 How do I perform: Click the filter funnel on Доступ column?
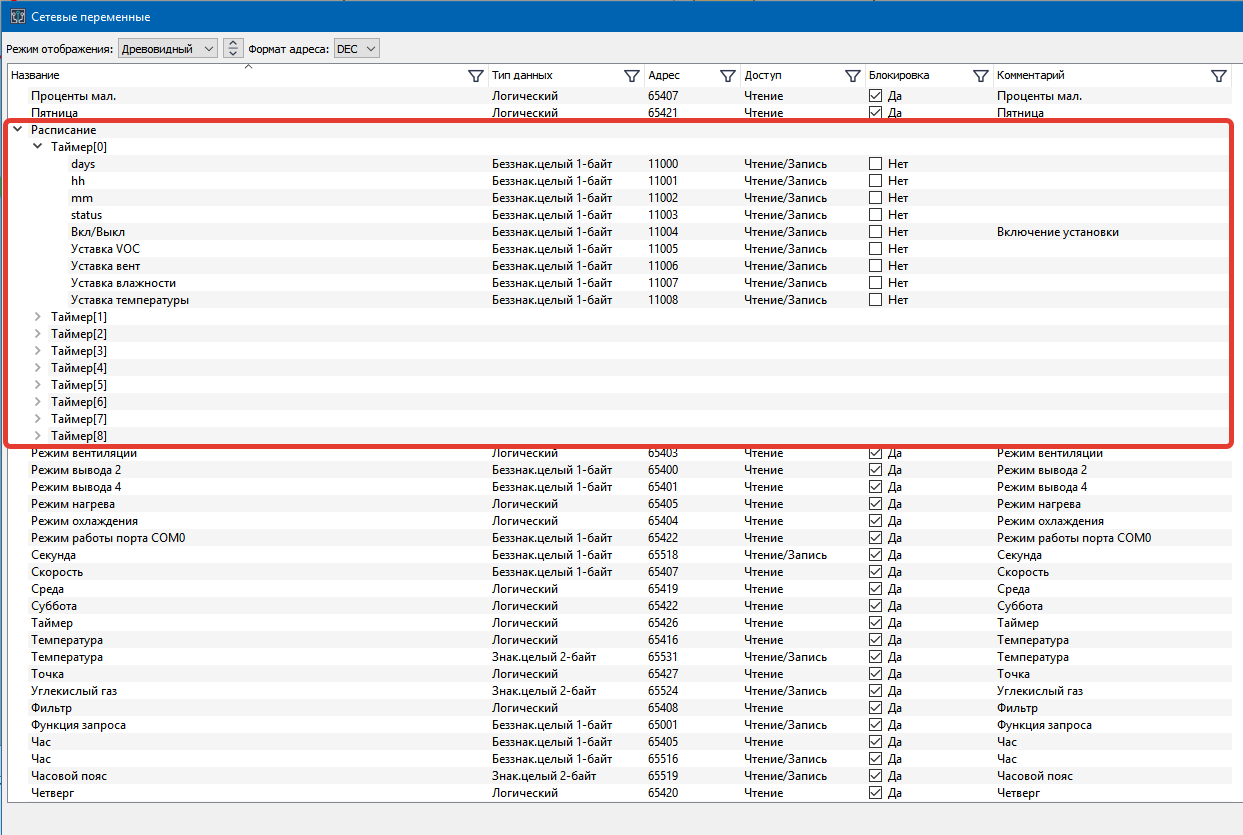tap(853, 75)
